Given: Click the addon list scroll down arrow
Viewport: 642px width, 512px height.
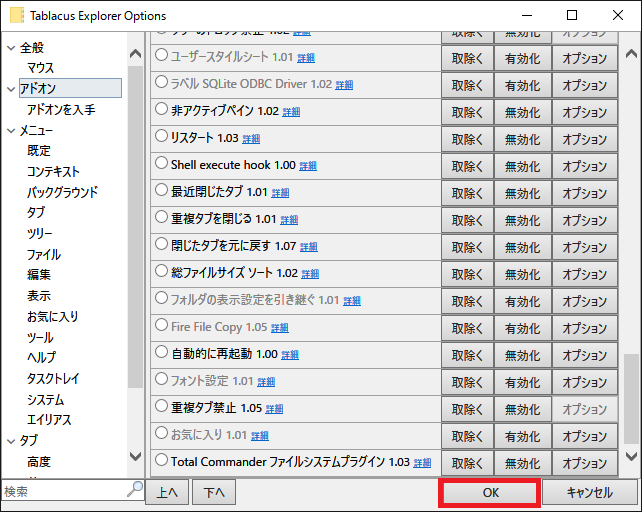Looking at the screenshot, I should point(632,456).
